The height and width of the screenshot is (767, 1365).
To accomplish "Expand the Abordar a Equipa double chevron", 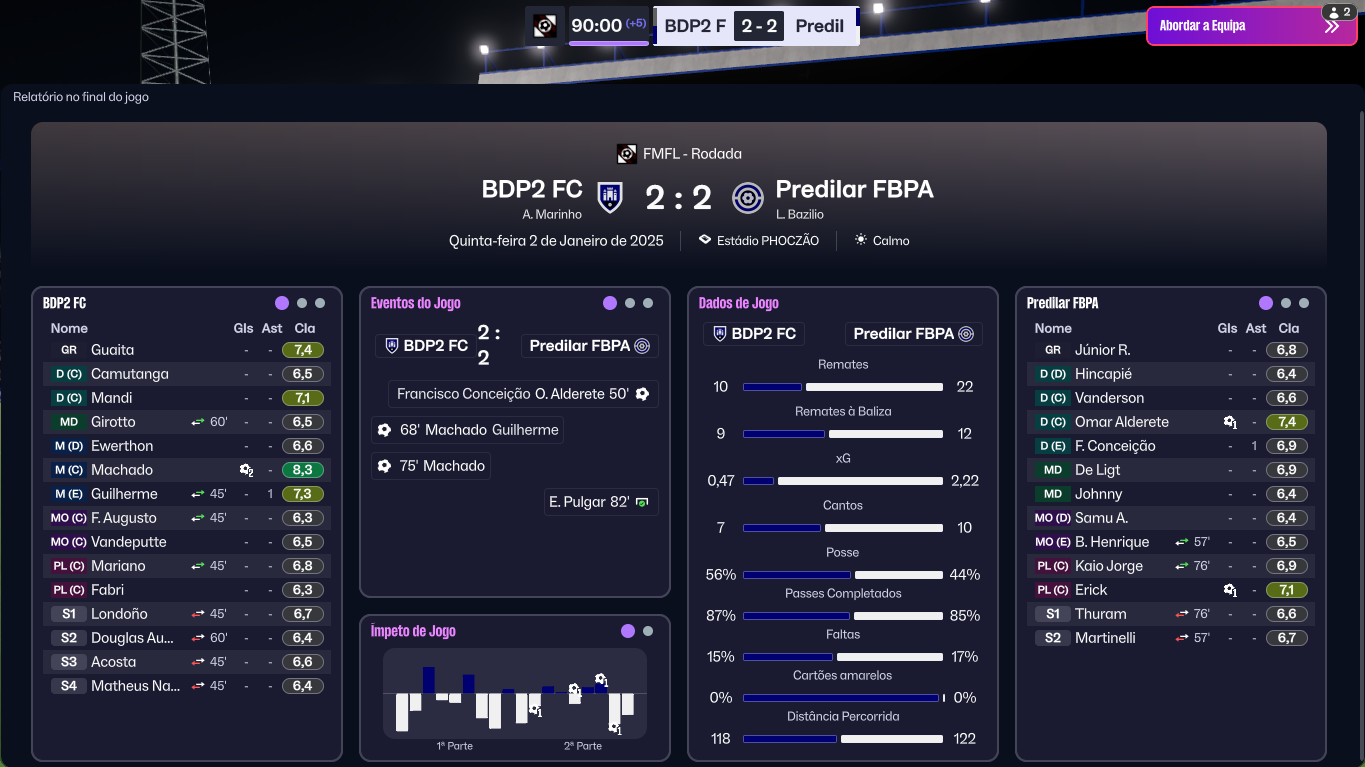I will (1332, 27).
